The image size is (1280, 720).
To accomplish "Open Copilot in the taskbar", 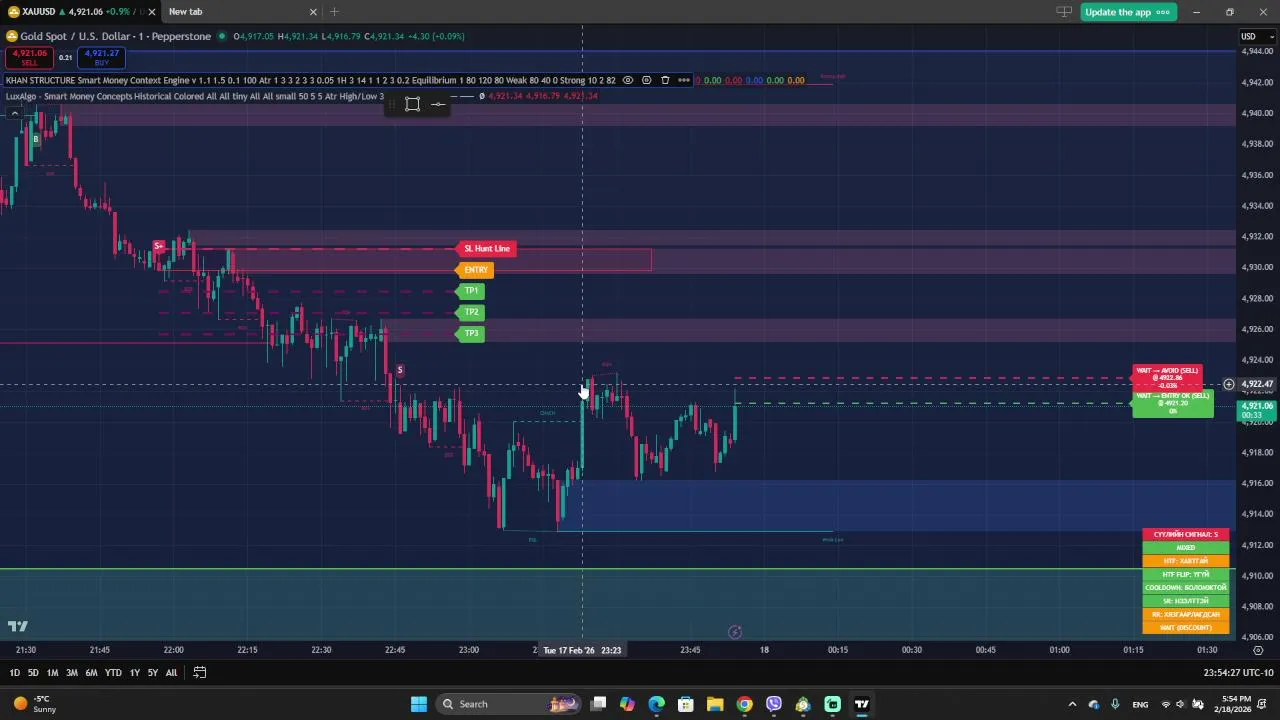I will coord(627,704).
